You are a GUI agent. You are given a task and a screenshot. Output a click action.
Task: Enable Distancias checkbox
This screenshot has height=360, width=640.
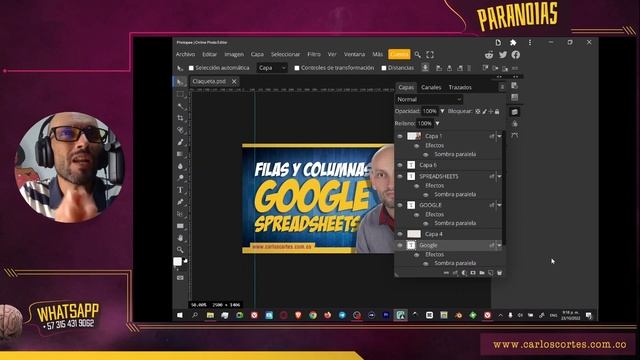pos(384,68)
